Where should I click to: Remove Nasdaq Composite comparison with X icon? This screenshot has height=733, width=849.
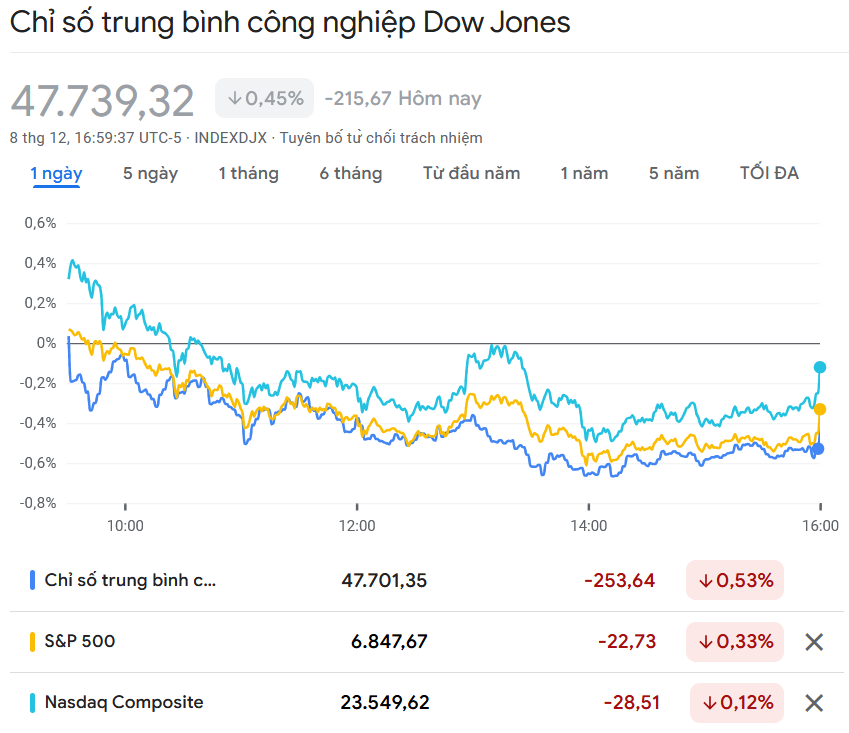point(814,703)
